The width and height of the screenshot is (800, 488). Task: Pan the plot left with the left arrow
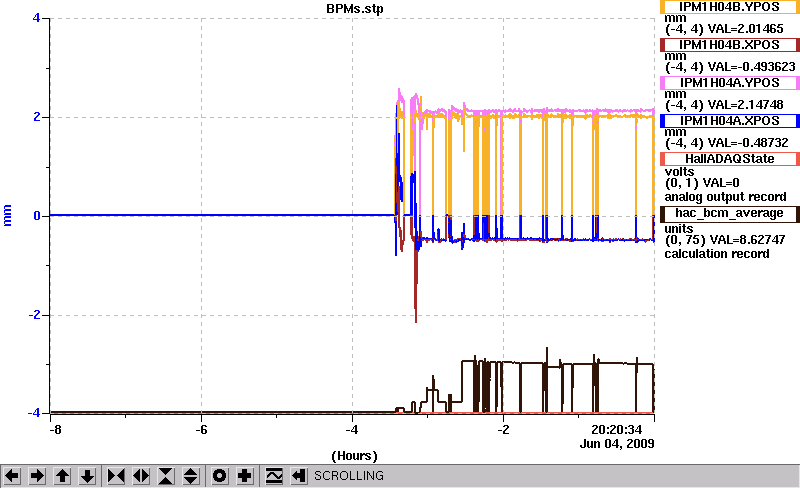(12, 476)
